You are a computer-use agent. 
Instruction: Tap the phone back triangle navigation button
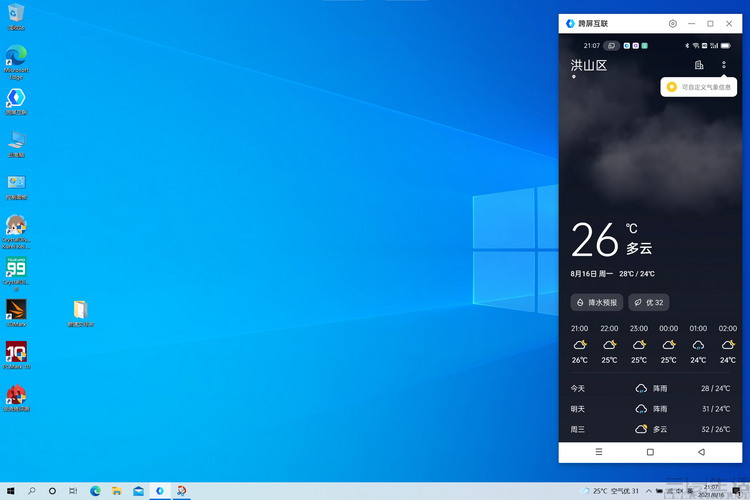pos(701,452)
